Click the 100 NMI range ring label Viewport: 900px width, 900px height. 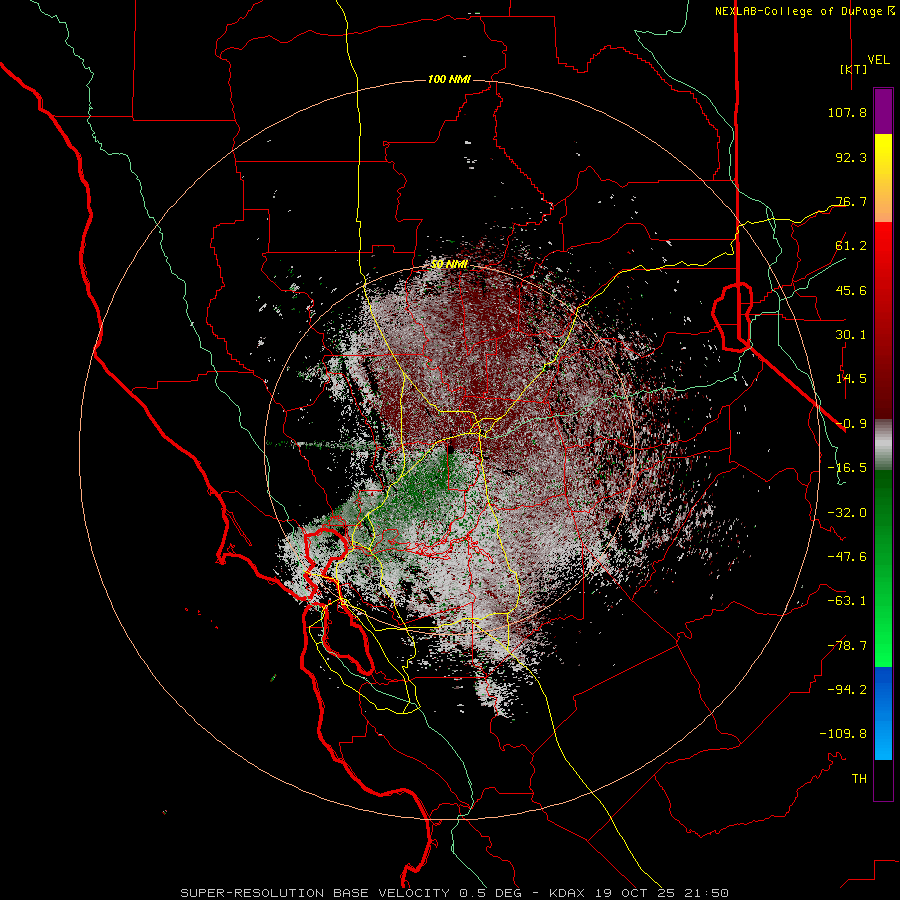pos(449,79)
